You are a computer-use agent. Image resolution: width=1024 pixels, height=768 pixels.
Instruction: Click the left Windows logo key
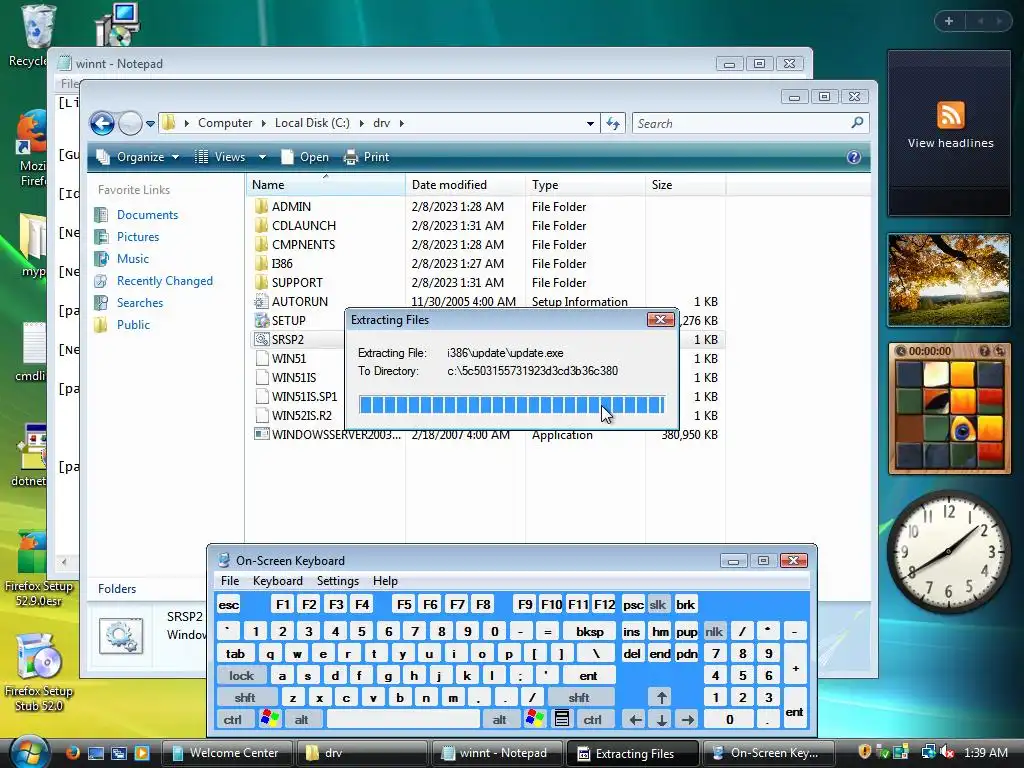270,719
